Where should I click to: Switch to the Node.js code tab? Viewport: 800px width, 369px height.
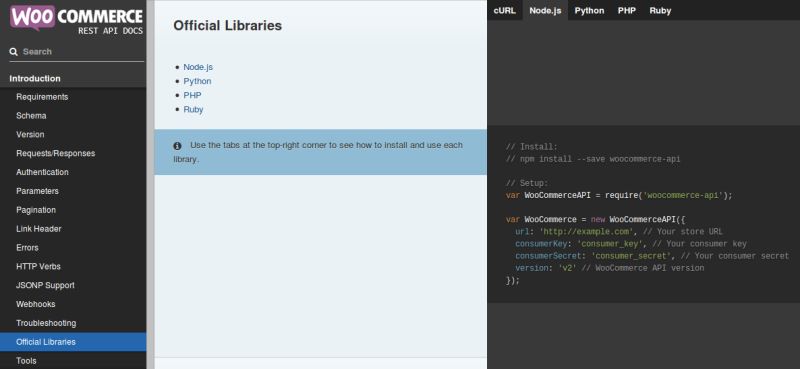[x=545, y=10]
